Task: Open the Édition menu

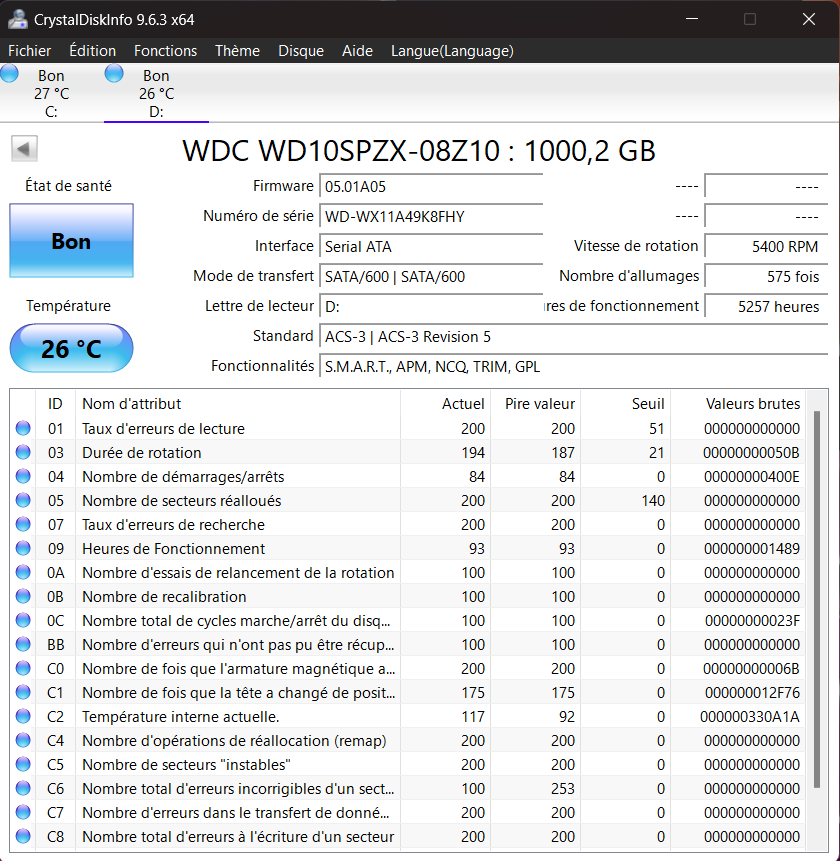Action: click(92, 51)
